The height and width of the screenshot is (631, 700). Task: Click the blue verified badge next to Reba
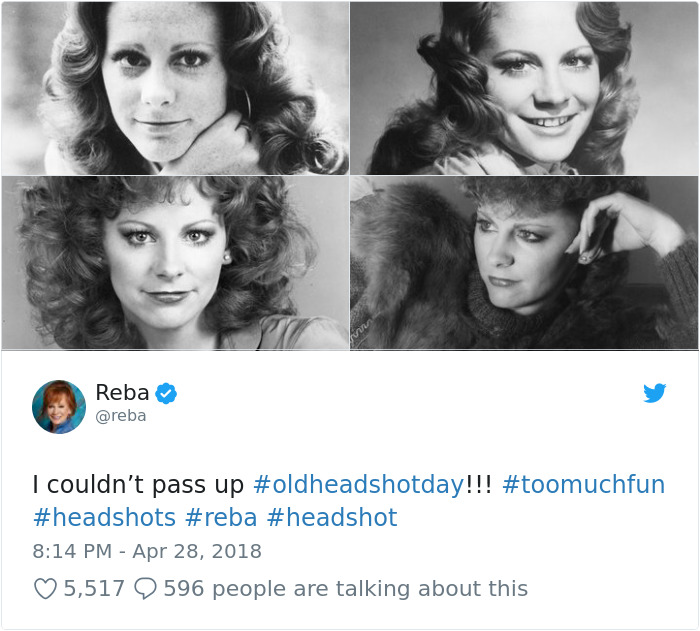pyautogui.click(x=166, y=393)
